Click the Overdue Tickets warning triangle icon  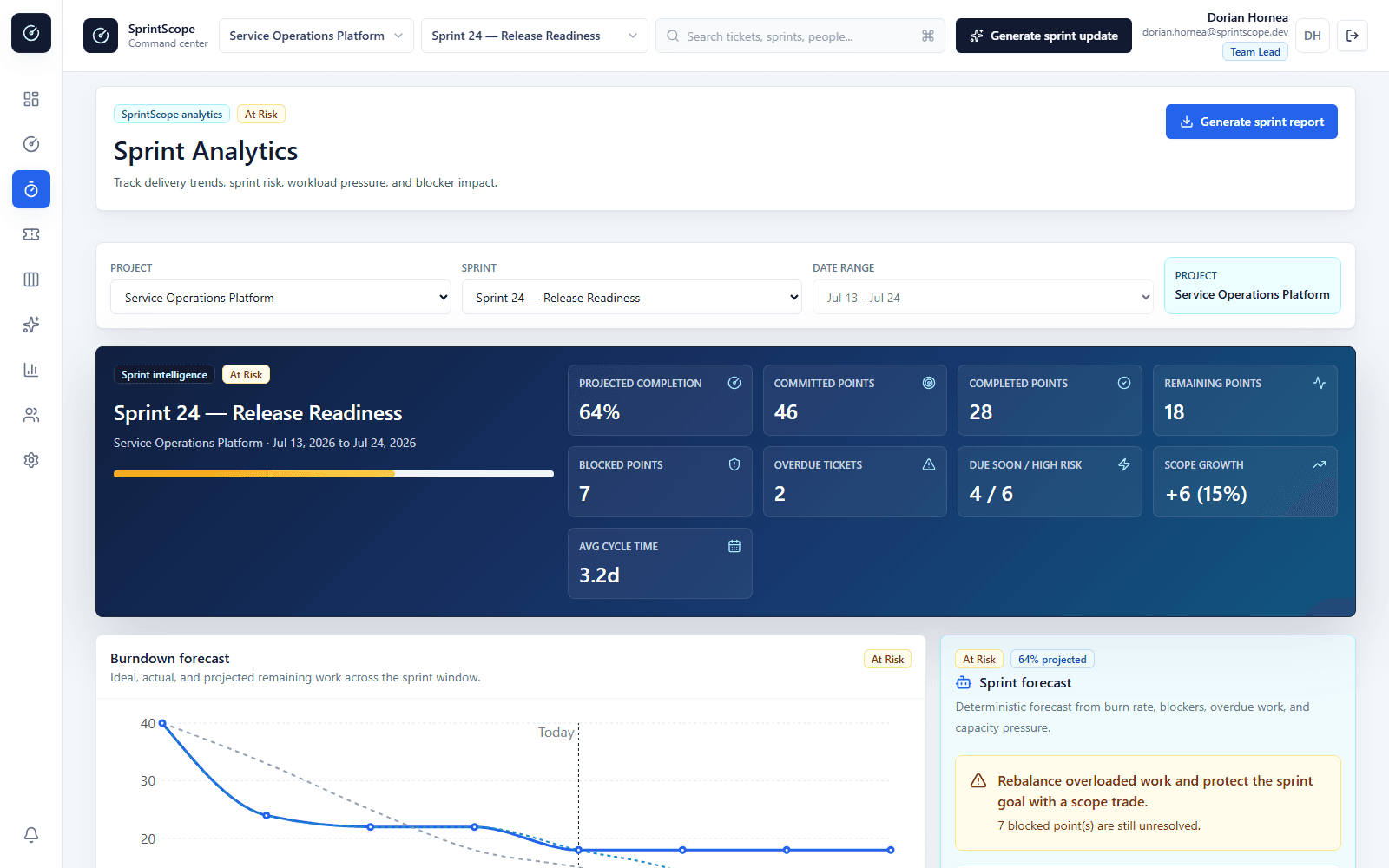click(x=929, y=464)
